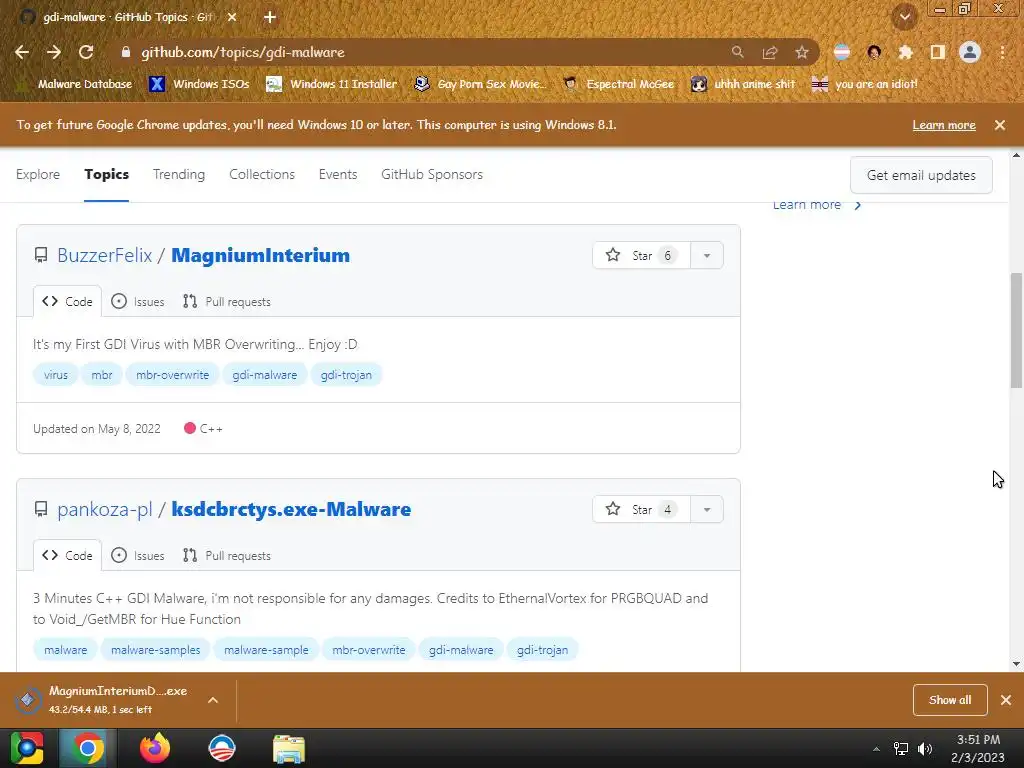Close the downloads bar

(1006, 699)
